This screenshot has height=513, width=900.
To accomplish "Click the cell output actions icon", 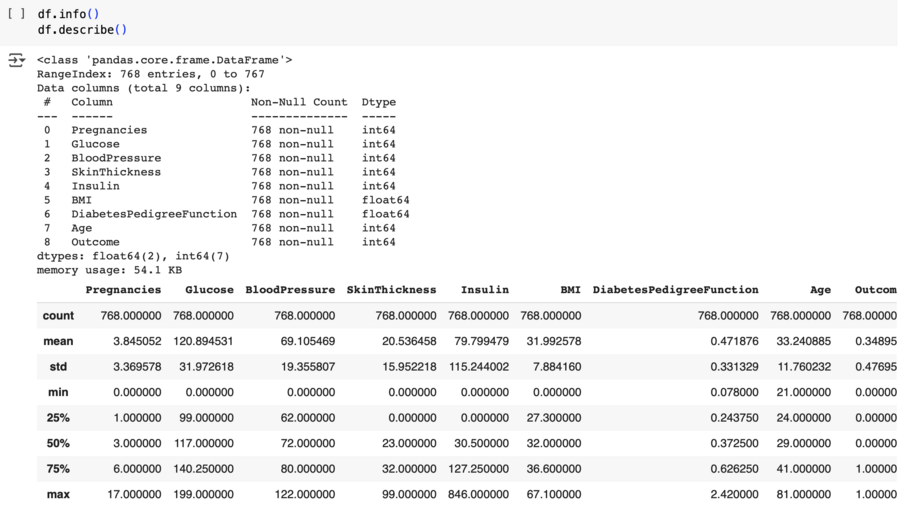I will (16, 61).
